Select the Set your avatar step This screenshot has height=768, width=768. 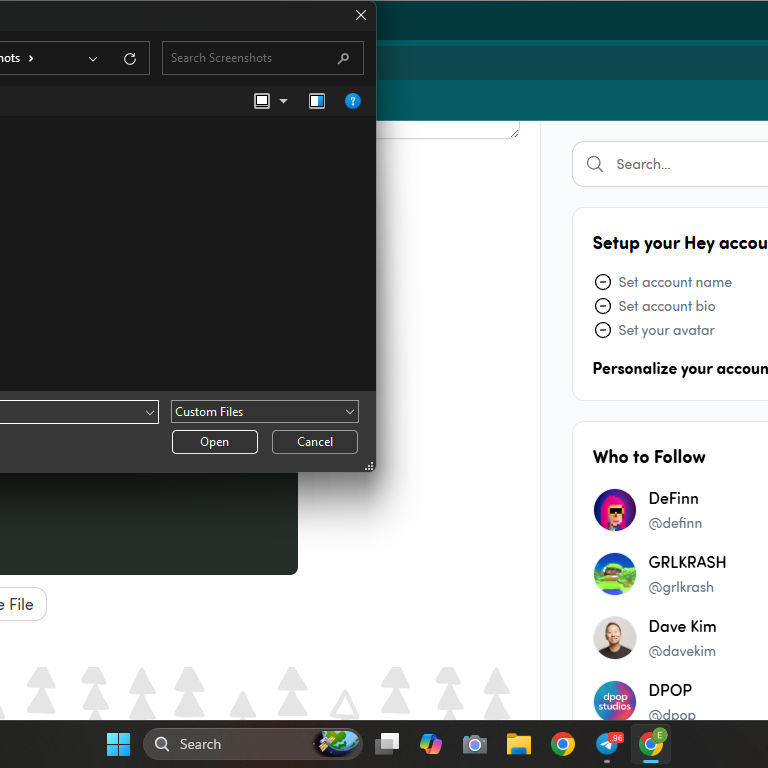point(666,330)
